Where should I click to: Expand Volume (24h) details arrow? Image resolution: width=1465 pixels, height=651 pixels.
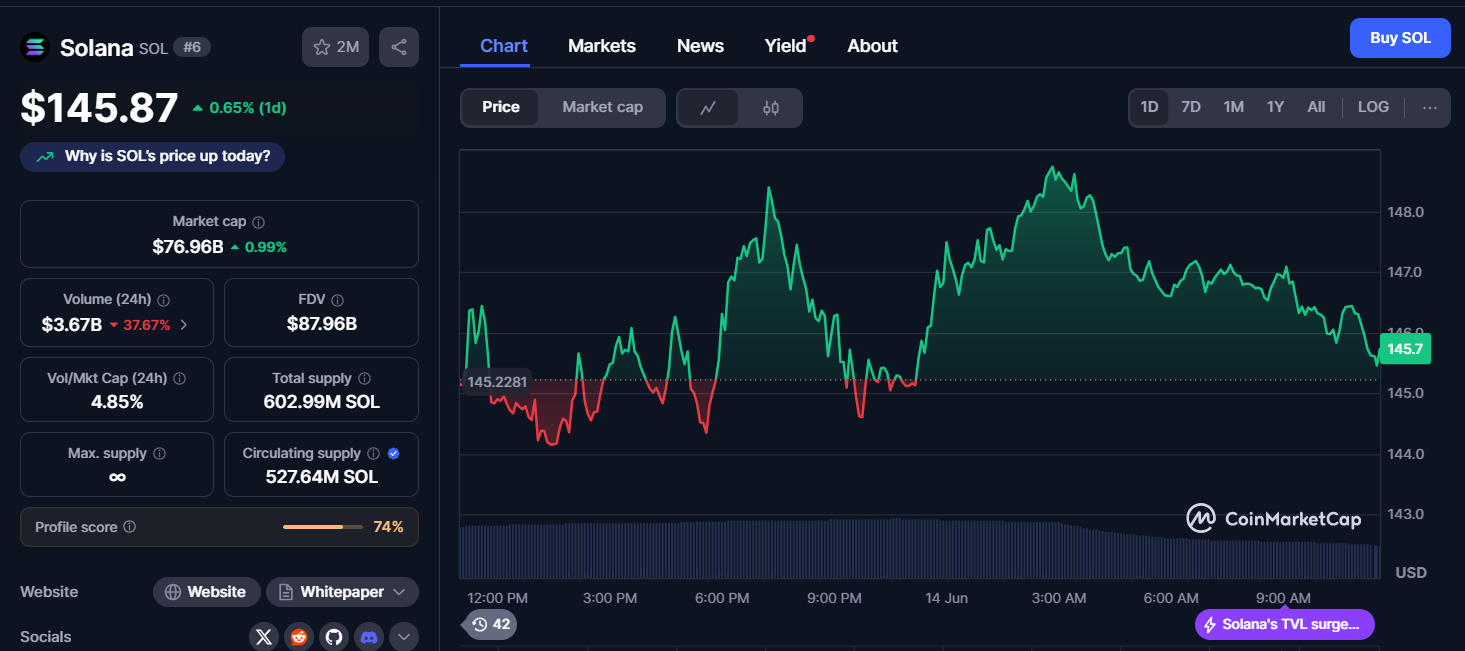coord(183,325)
